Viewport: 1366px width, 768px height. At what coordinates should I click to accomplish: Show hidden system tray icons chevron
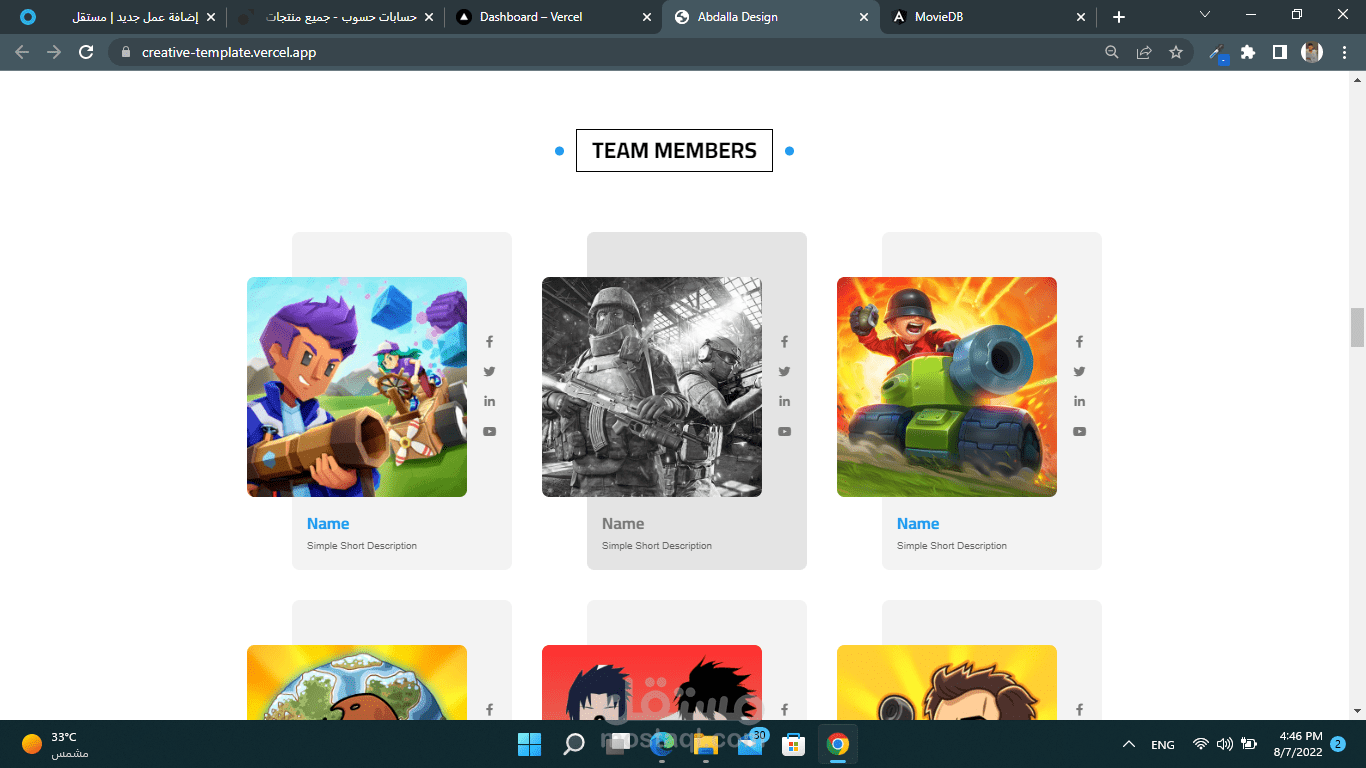pos(1129,744)
